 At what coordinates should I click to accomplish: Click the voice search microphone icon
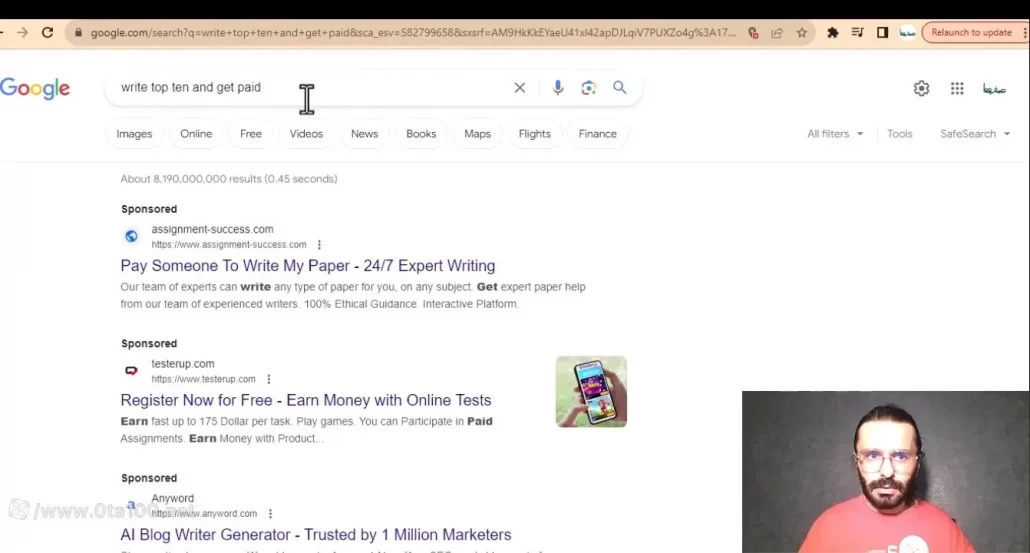coord(558,88)
